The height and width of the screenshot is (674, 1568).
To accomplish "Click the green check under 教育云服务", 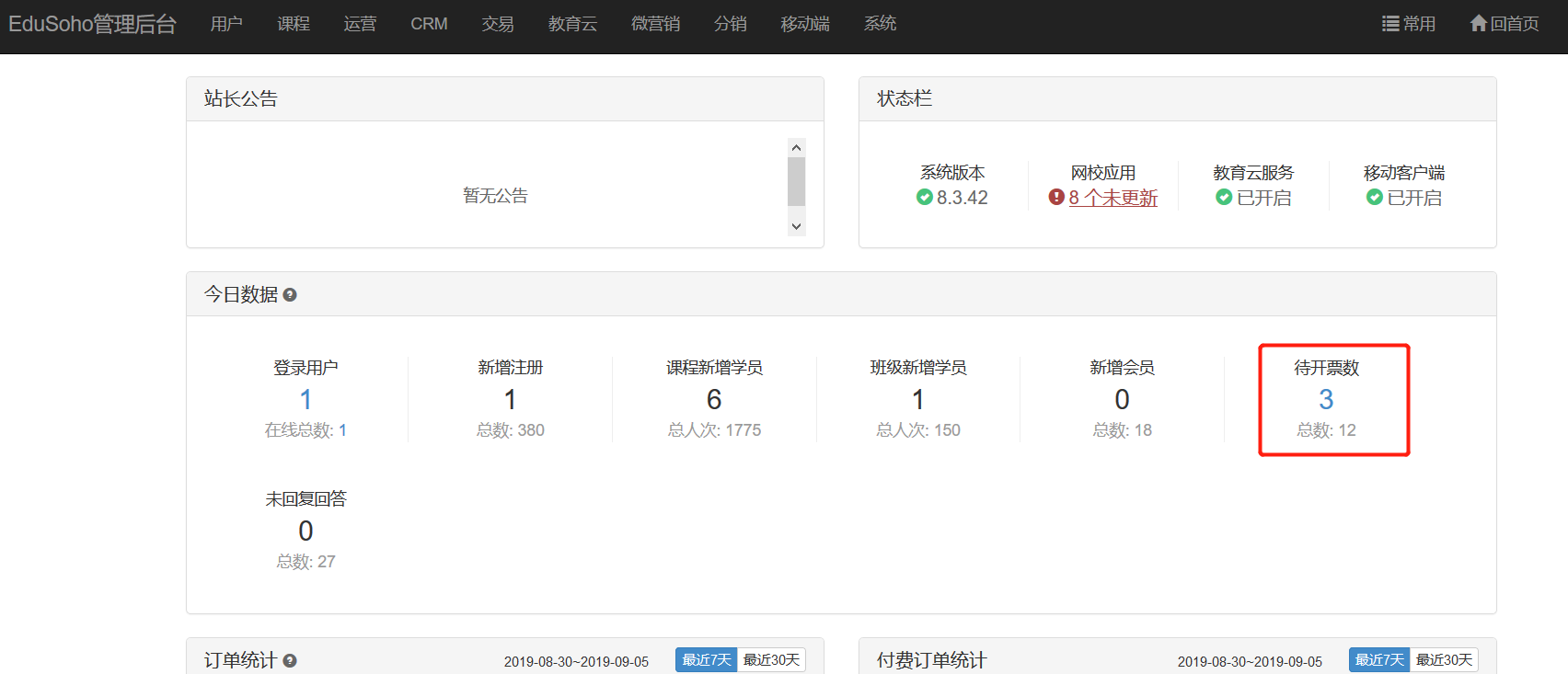I will [x=1224, y=197].
